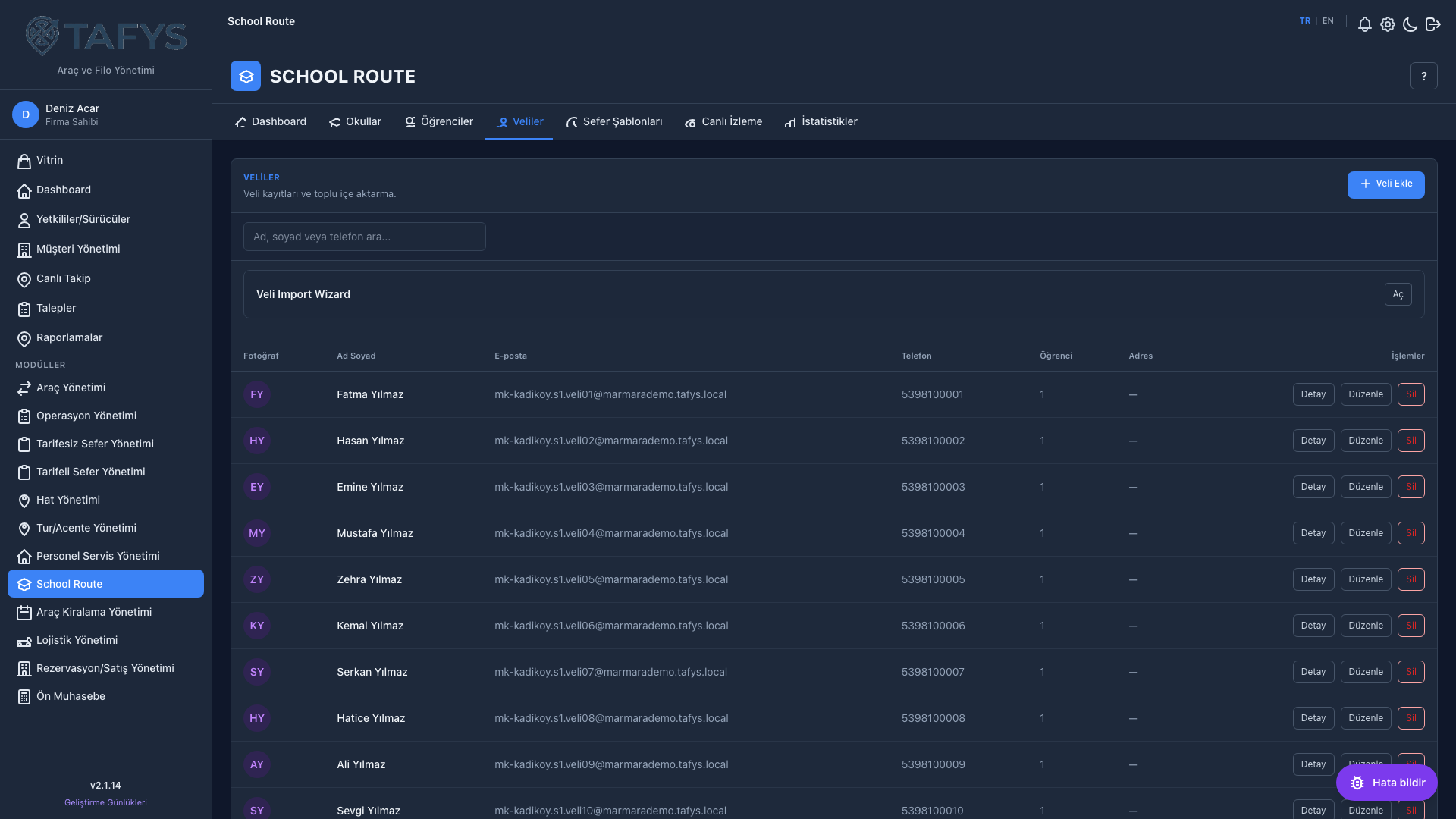
Task: Click Detay for Kemal Yılmaz
Action: pyautogui.click(x=1313, y=626)
